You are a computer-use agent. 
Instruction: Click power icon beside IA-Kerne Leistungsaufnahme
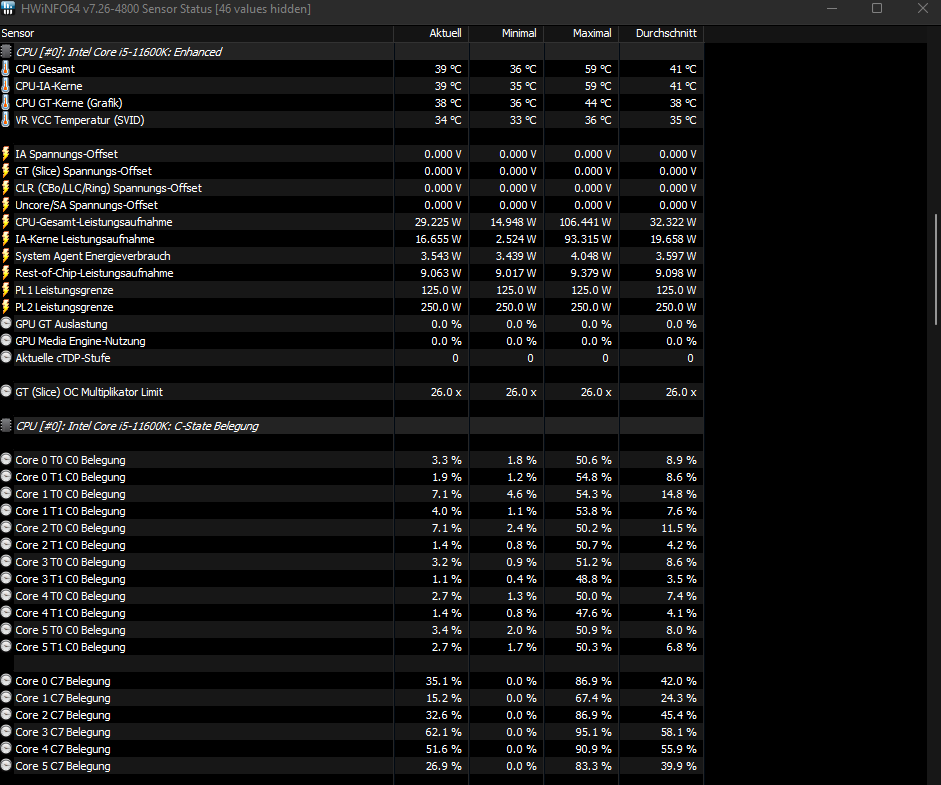tap(6, 239)
